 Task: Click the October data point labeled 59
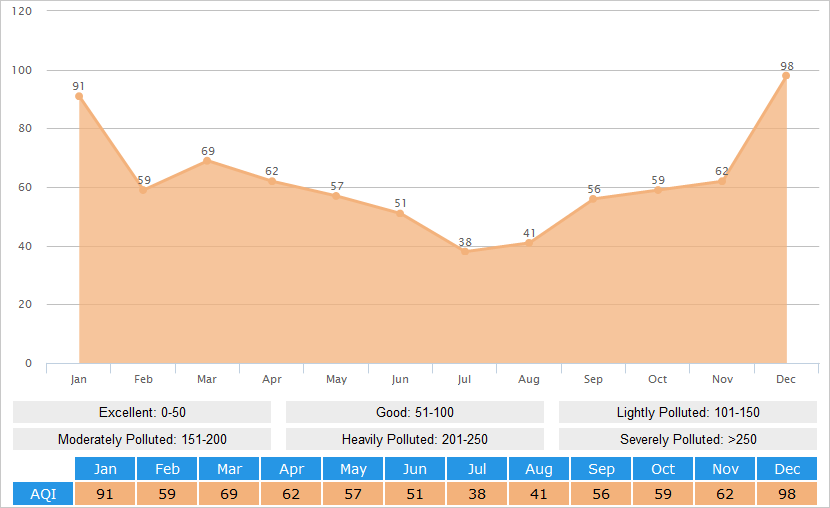point(657,190)
